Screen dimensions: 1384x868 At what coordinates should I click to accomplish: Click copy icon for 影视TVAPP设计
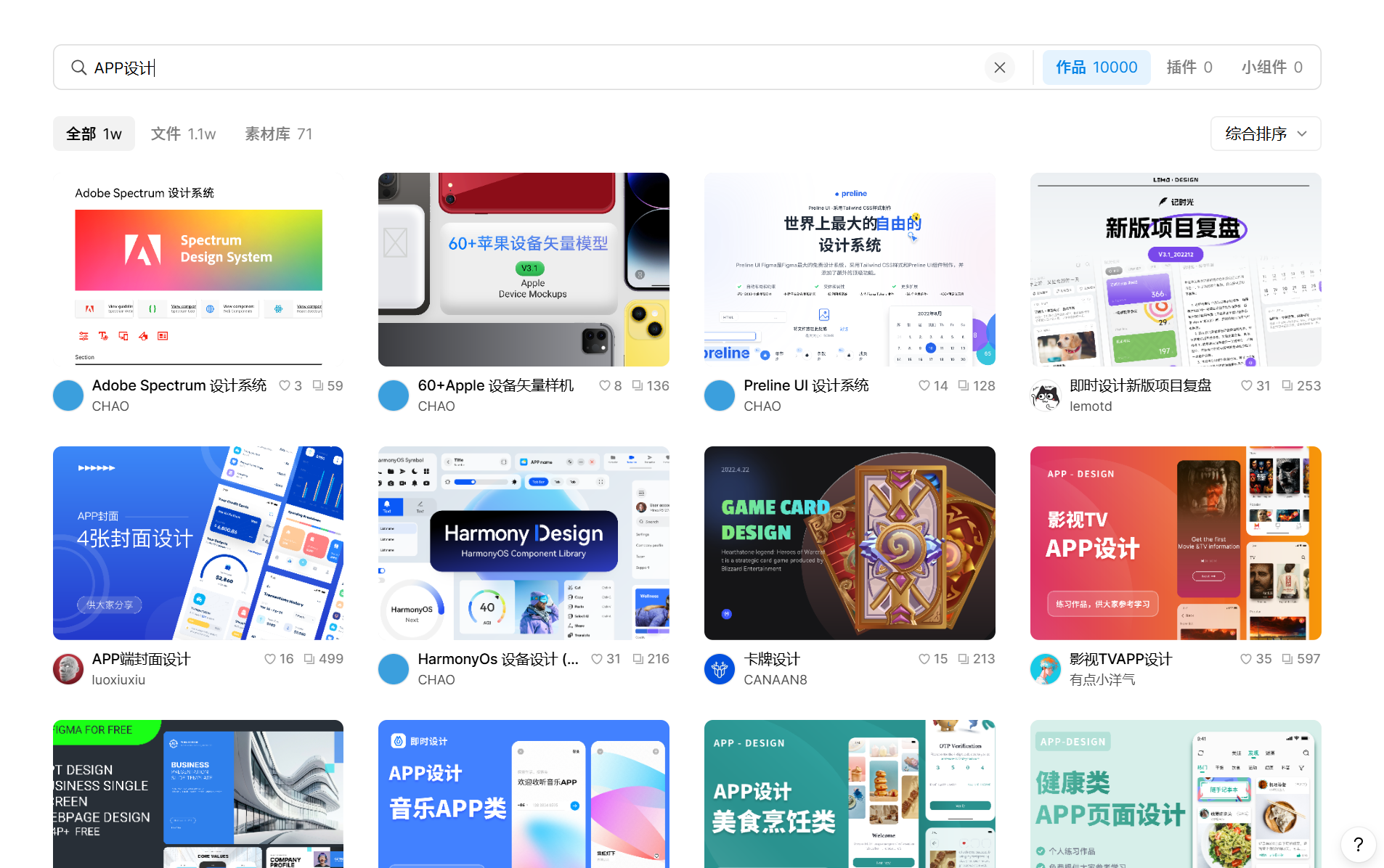(x=1287, y=659)
